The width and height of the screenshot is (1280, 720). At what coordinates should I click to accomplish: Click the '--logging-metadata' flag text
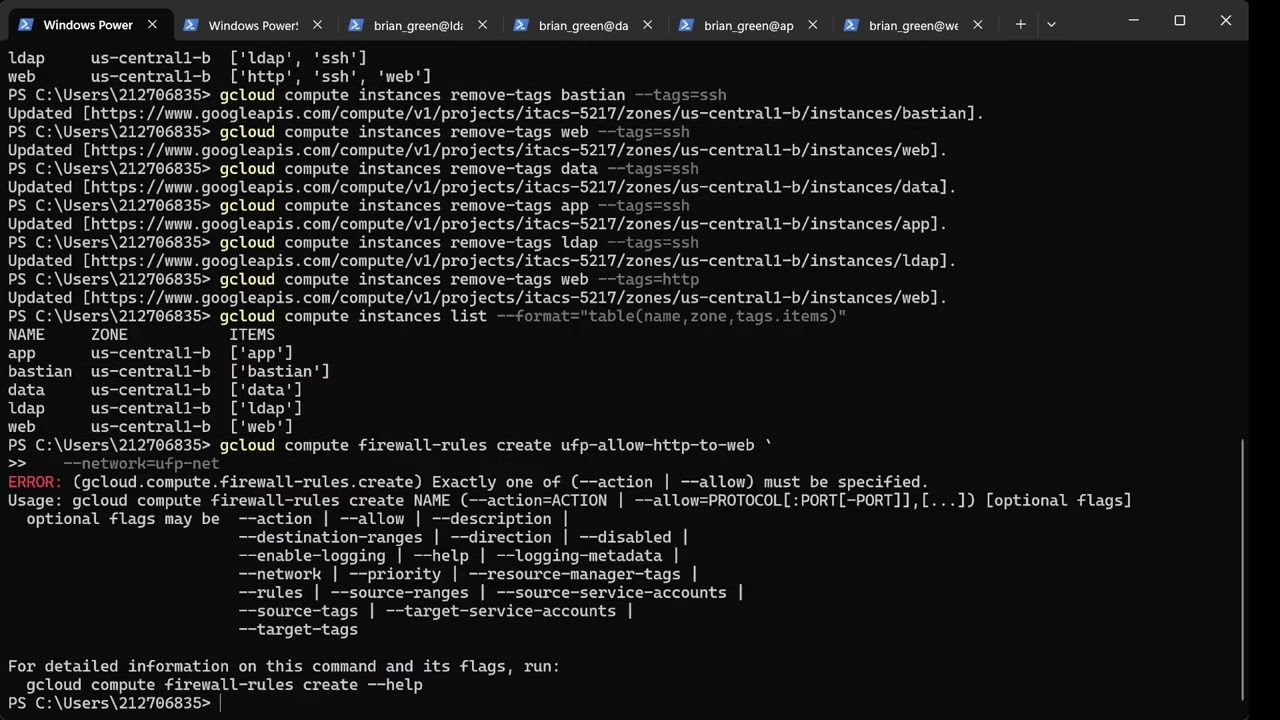[x=579, y=556]
